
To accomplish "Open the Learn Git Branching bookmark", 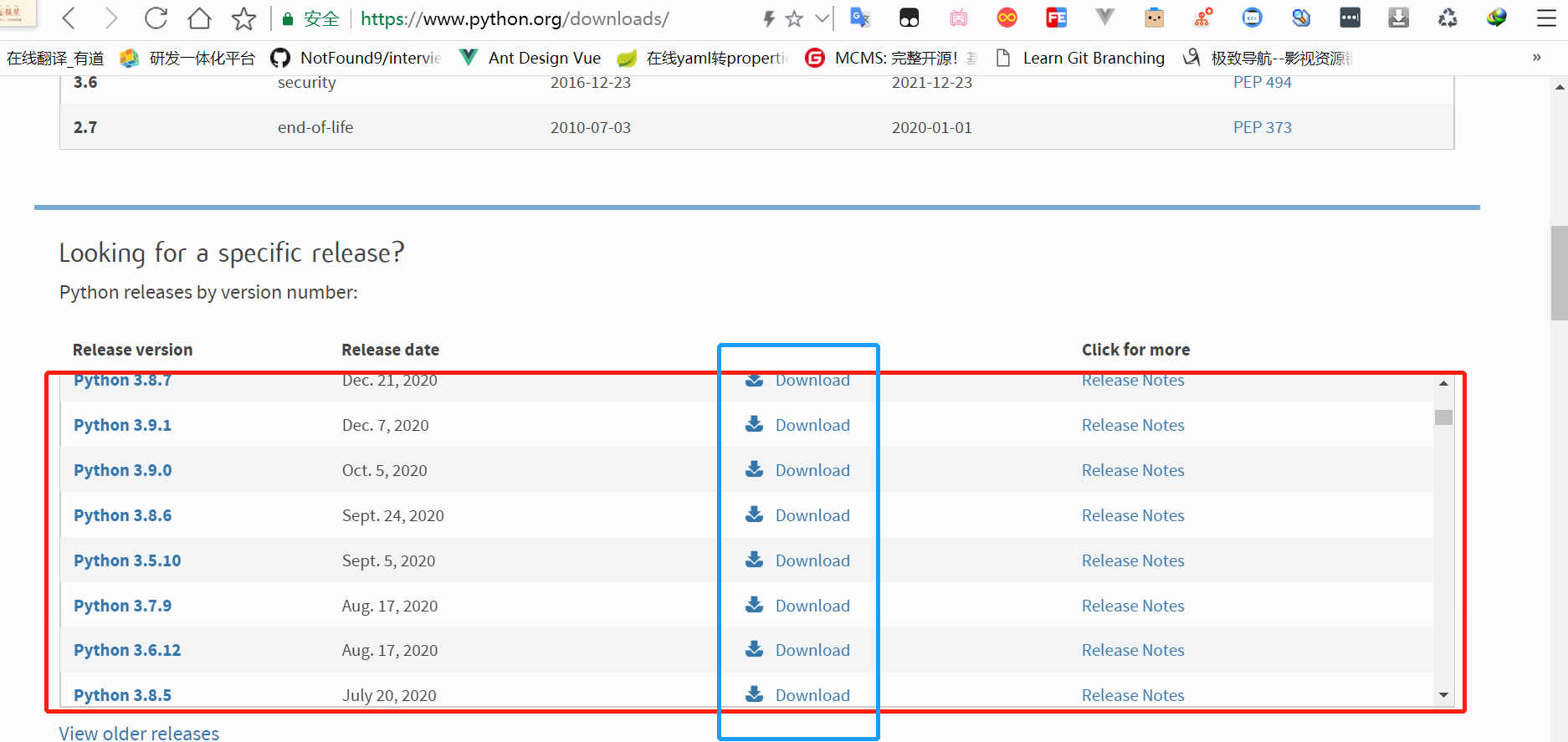I will pyautogui.click(x=1080, y=58).
